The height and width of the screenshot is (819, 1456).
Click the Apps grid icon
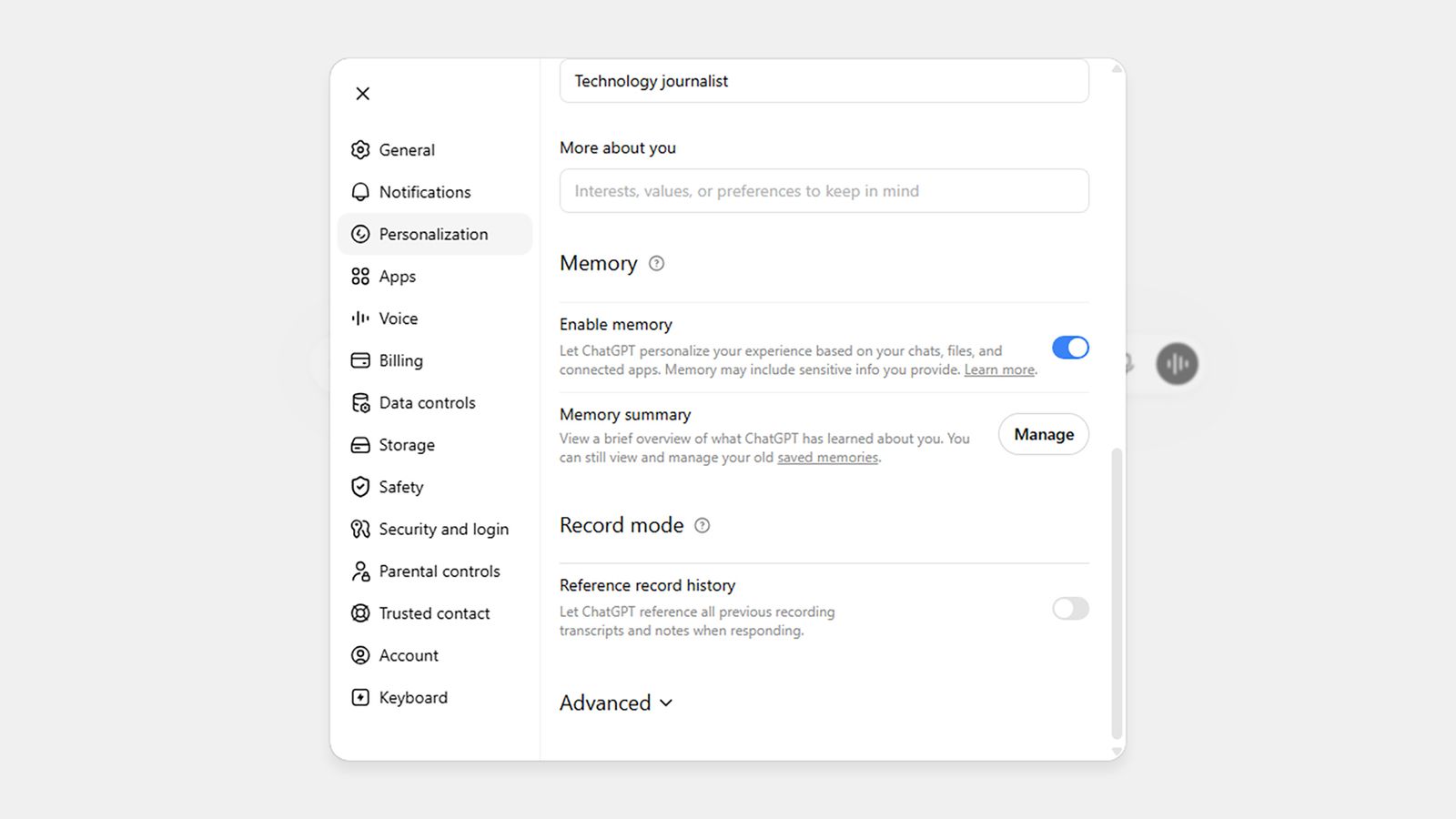coord(360,277)
